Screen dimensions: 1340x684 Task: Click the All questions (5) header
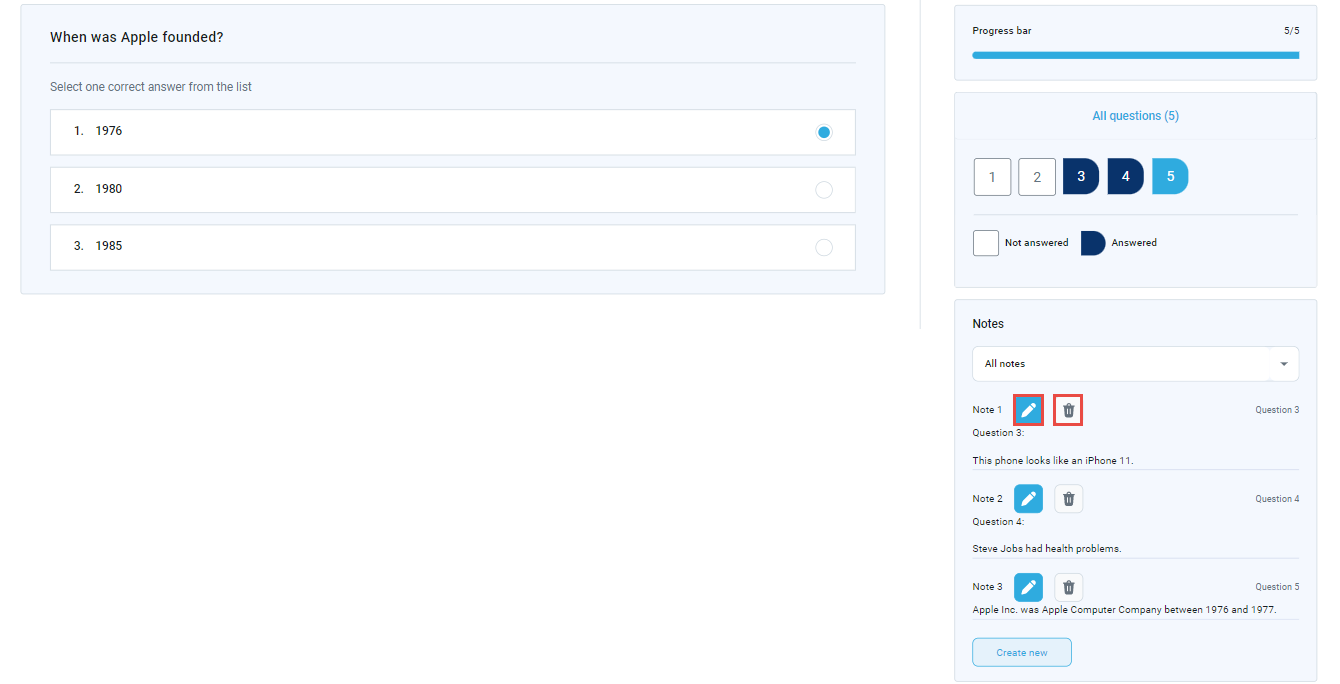[x=1135, y=116]
